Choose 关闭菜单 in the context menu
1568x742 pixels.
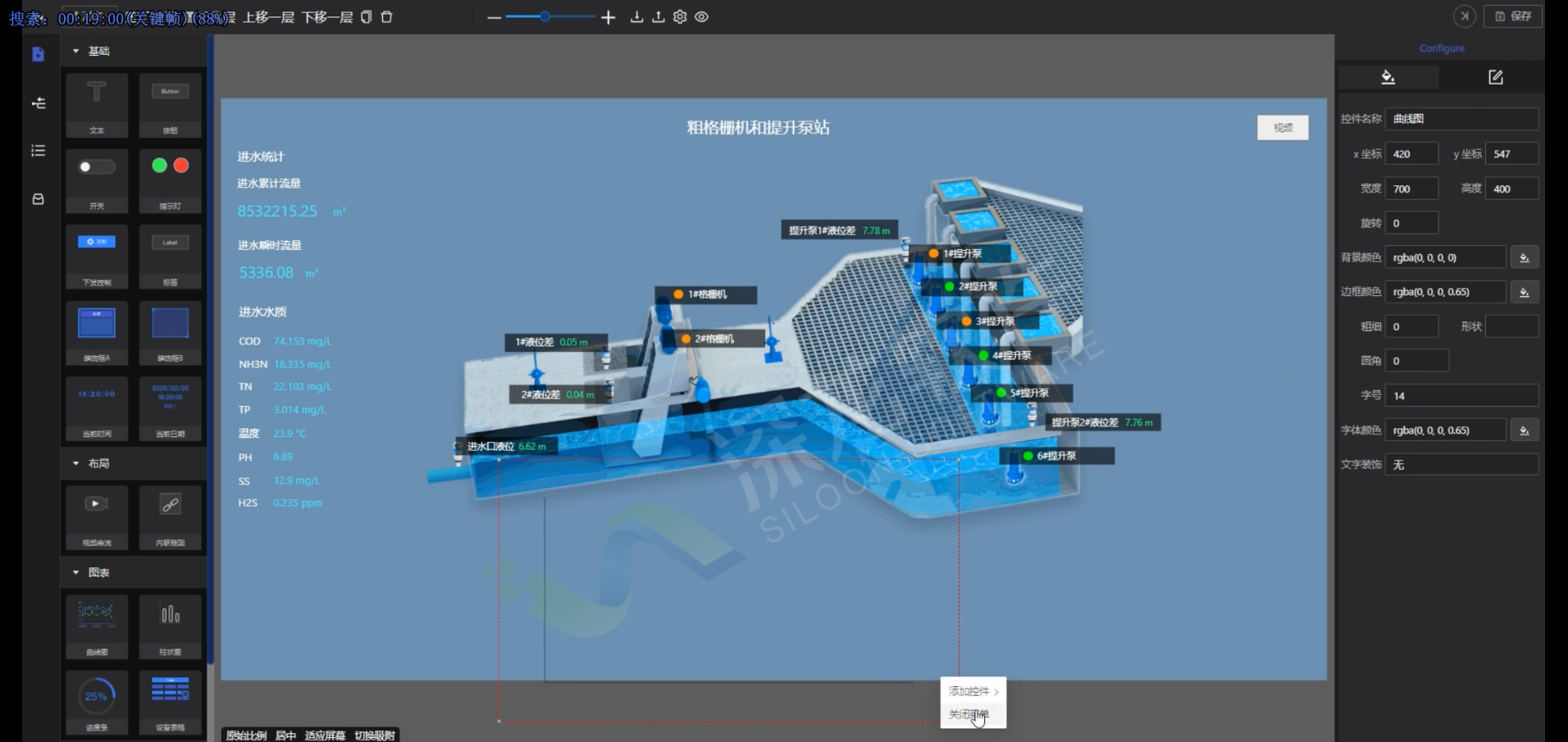click(969, 715)
